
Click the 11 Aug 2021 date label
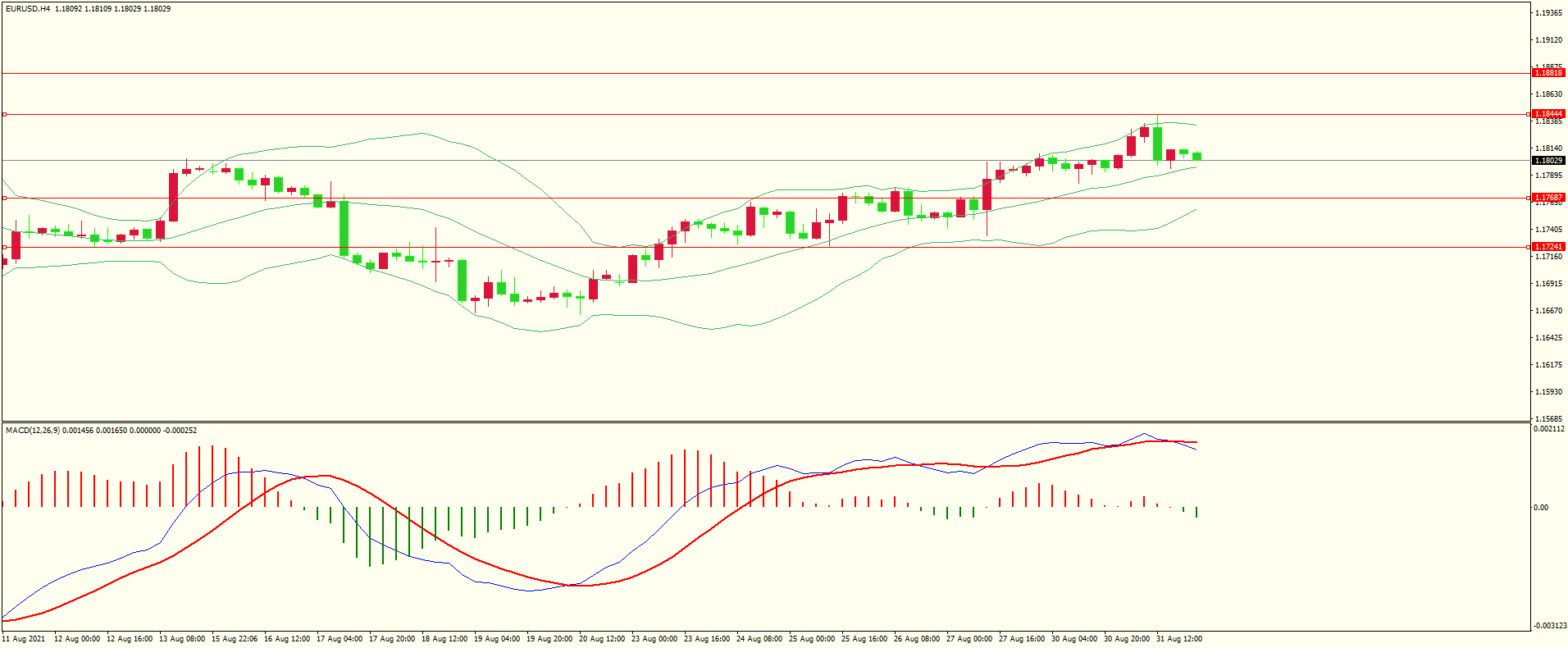click(x=24, y=639)
